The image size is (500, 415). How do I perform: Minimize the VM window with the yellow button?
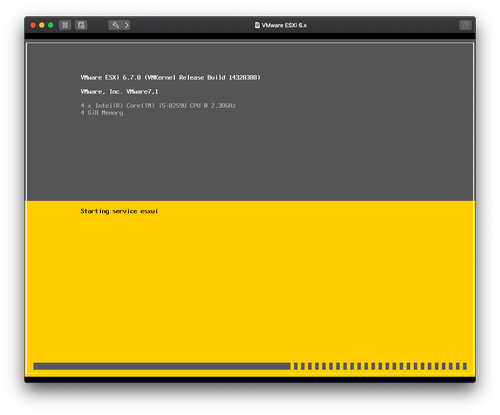(42, 25)
